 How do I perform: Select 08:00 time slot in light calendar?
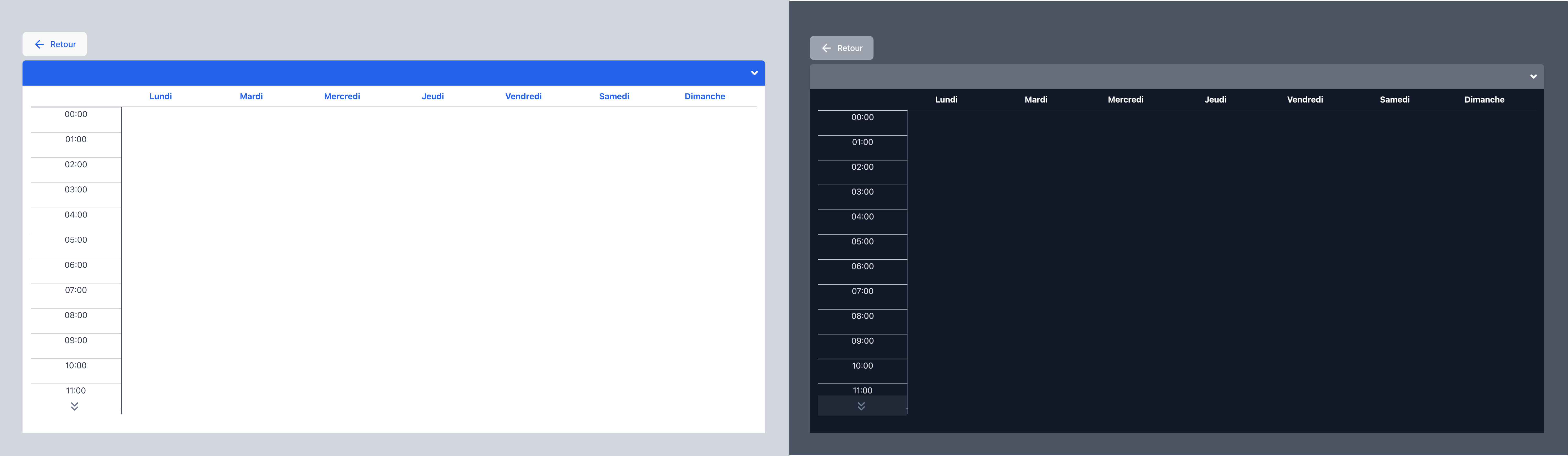coord(76,315)
